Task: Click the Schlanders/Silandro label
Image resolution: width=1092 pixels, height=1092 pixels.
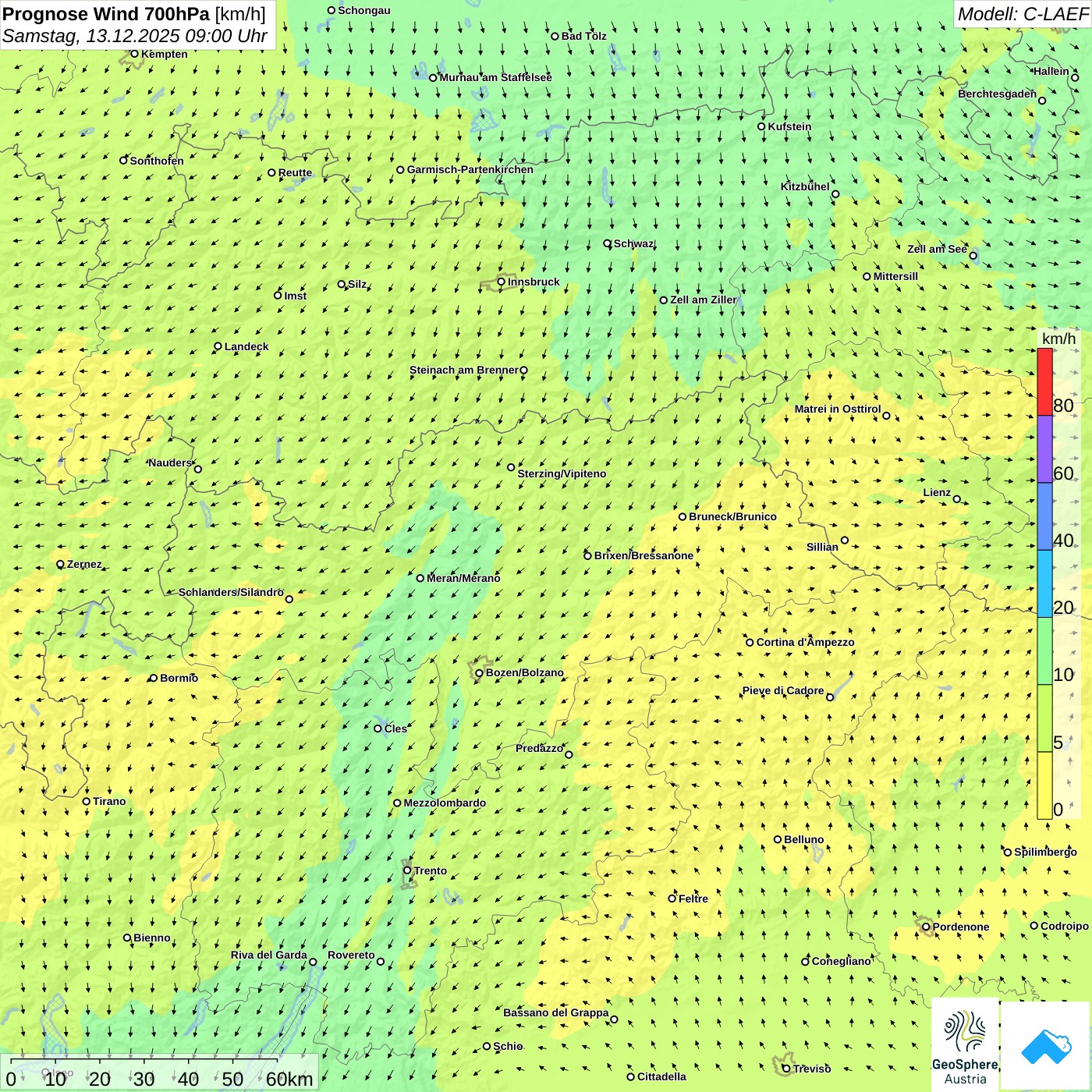Action: tap(231, 592)
